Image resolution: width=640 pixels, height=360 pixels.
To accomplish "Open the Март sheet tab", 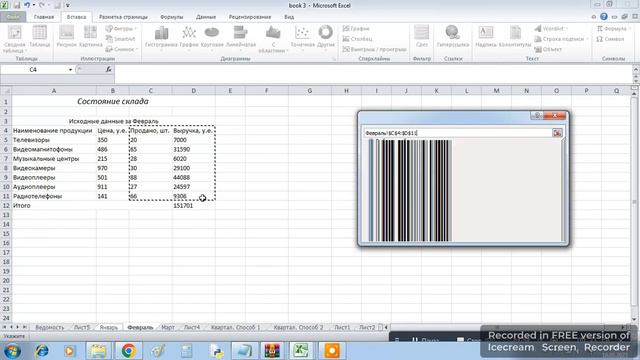I will pyautogui.click(x=168, y=327).
